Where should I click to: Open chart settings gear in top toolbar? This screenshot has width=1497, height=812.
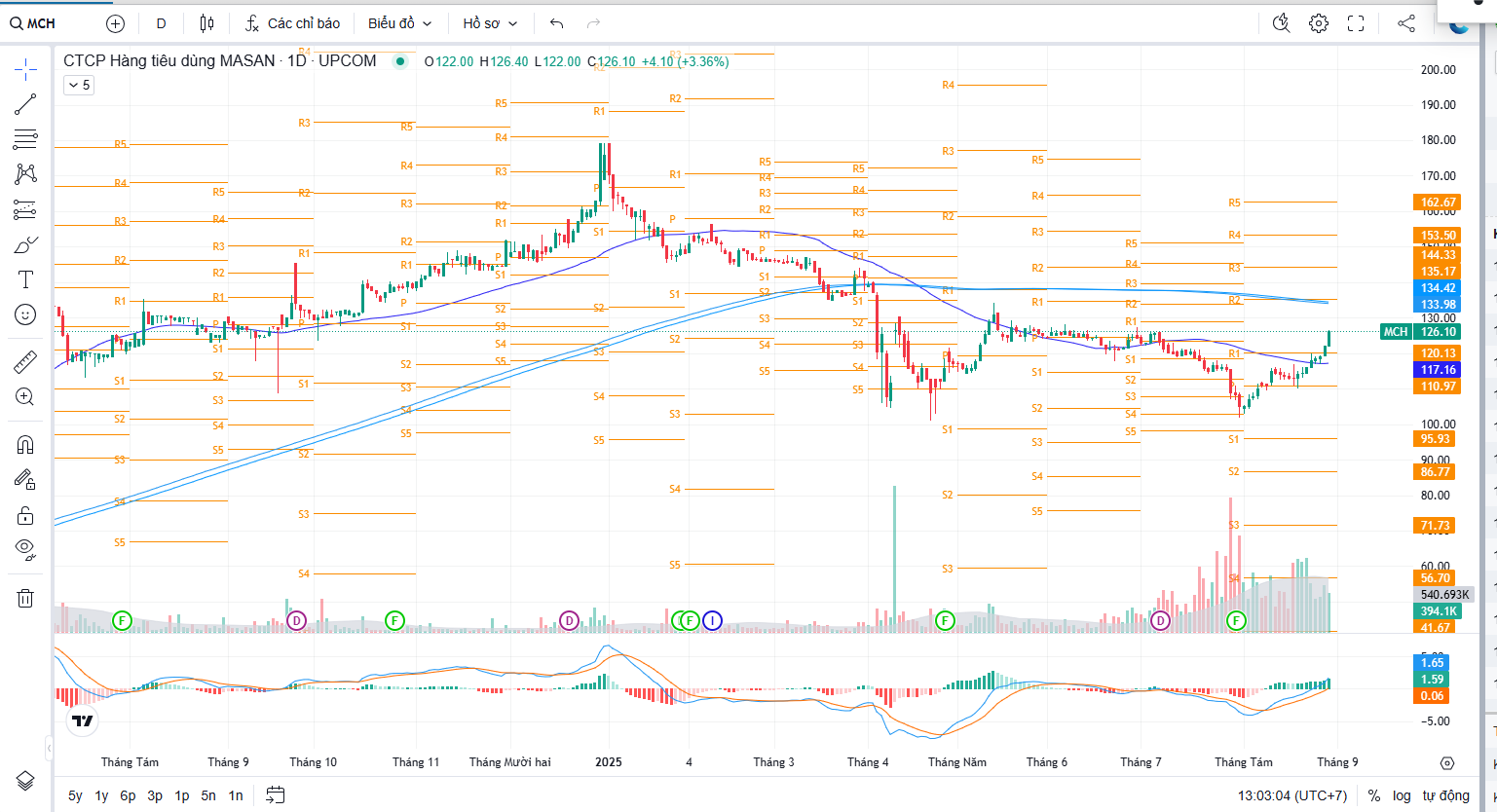(1319, 23)
